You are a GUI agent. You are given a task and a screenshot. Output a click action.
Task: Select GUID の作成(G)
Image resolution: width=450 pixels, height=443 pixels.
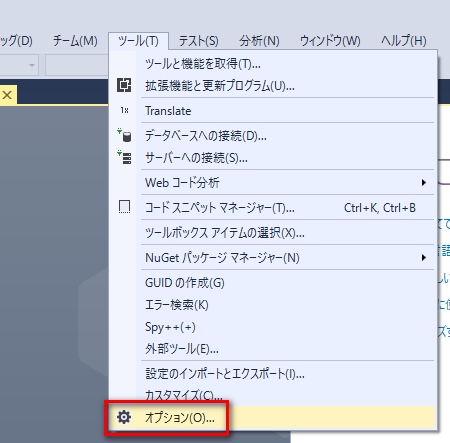tap(273, 283)
